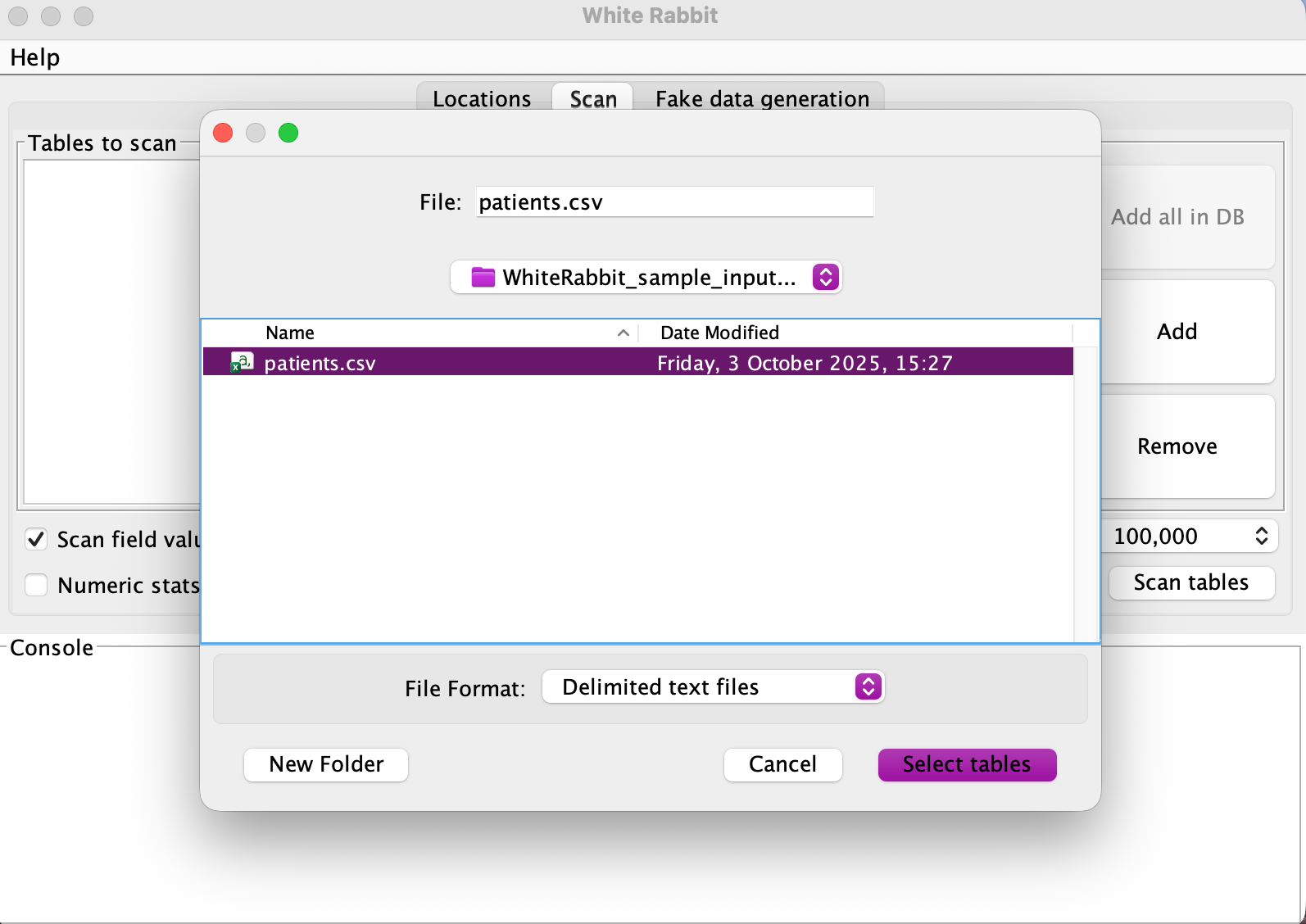Open the Fake data generation tab
Image resolution: width=1306 pixels, height=924 pixels.
click(762, 98)
